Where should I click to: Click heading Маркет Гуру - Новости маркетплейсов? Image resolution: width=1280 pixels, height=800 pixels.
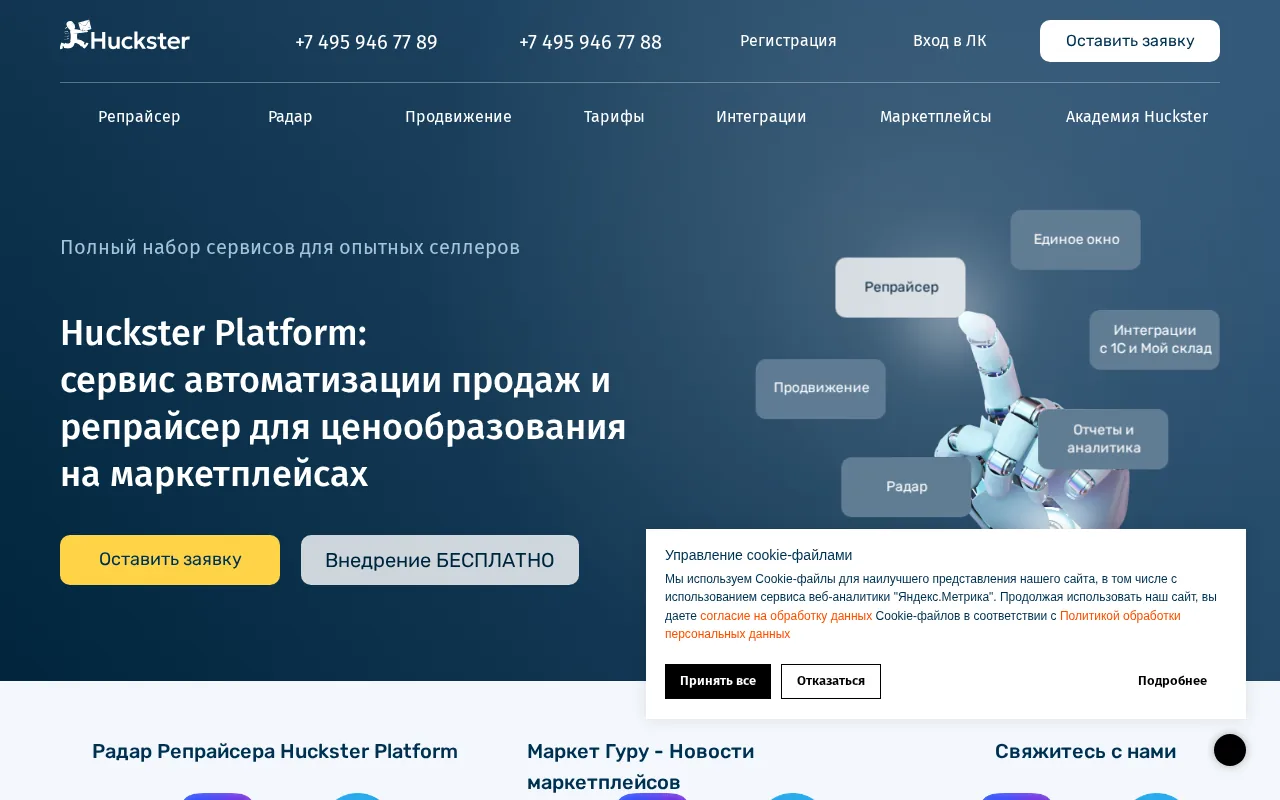coord(641,766)
